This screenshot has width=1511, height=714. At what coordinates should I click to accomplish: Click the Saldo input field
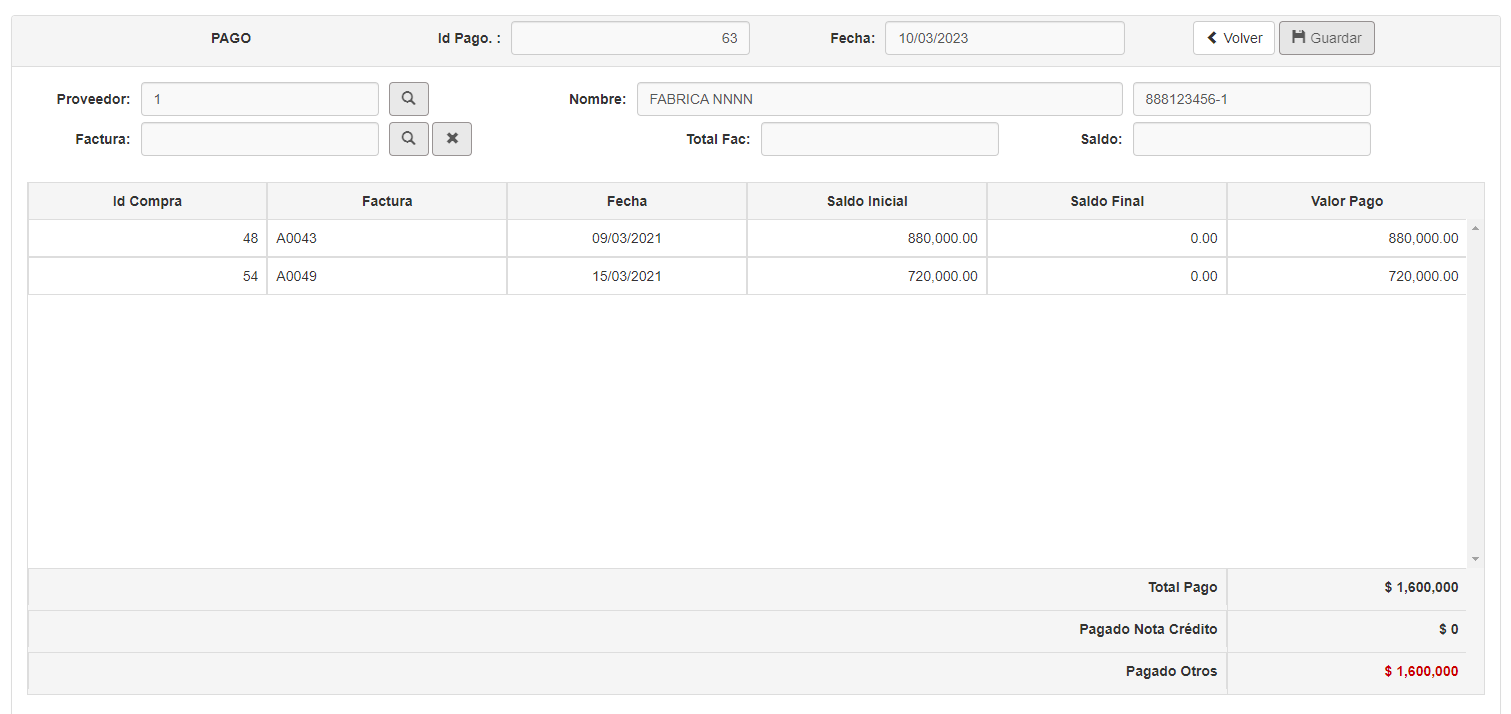tap(1251, 139)
